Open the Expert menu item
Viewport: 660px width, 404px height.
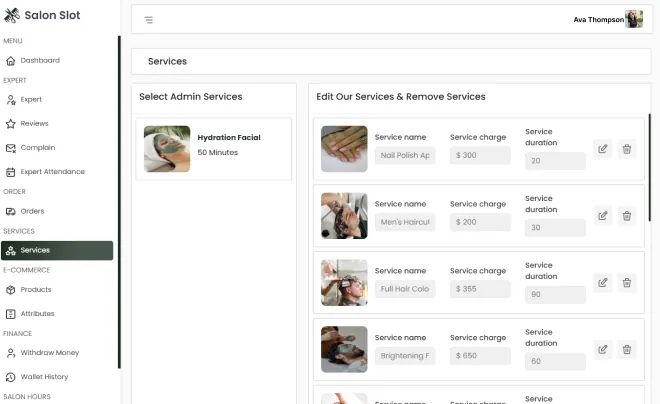point(57,100)
